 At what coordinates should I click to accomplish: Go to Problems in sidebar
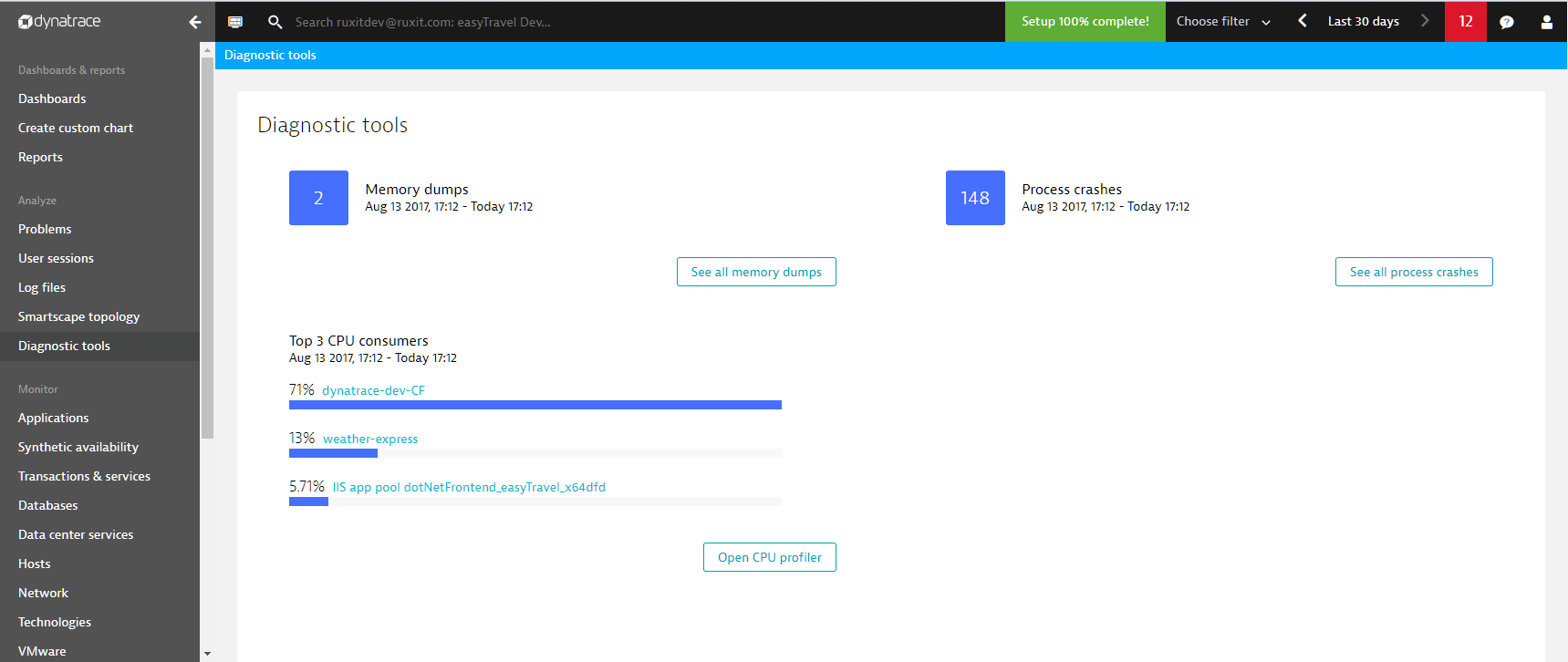point(45,229)
